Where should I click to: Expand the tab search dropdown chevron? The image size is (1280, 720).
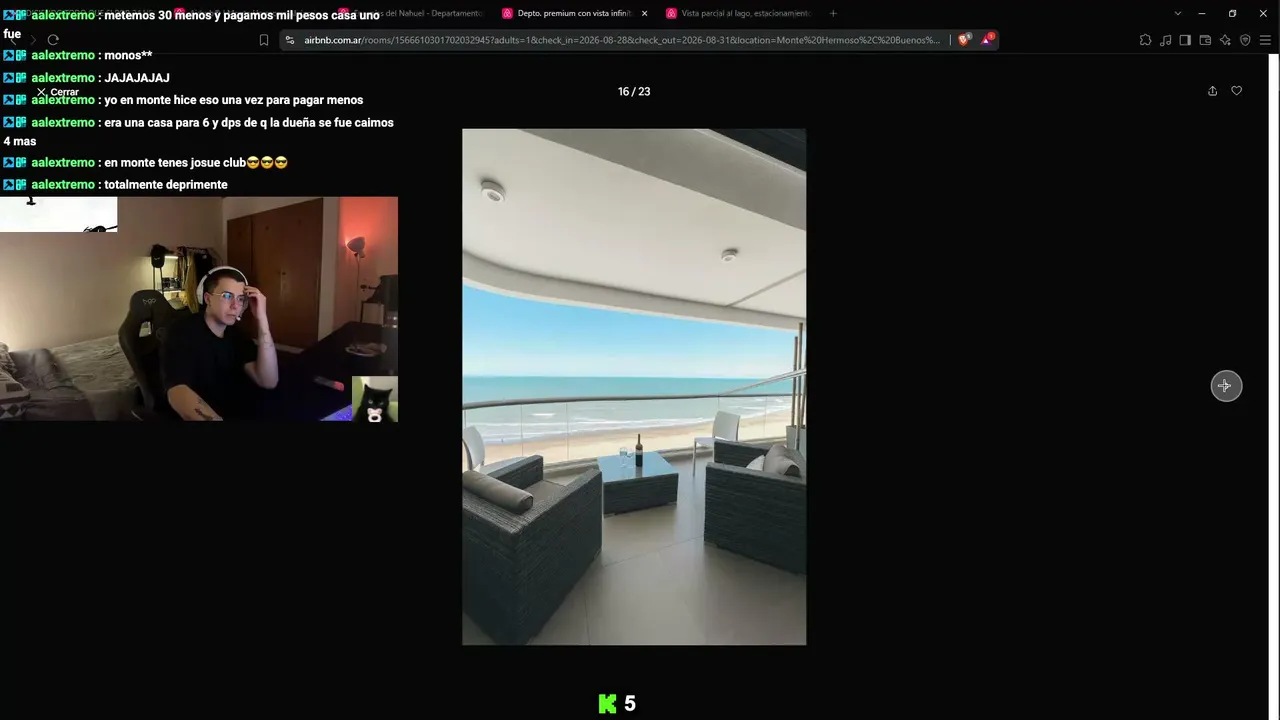pos(1177,13)
